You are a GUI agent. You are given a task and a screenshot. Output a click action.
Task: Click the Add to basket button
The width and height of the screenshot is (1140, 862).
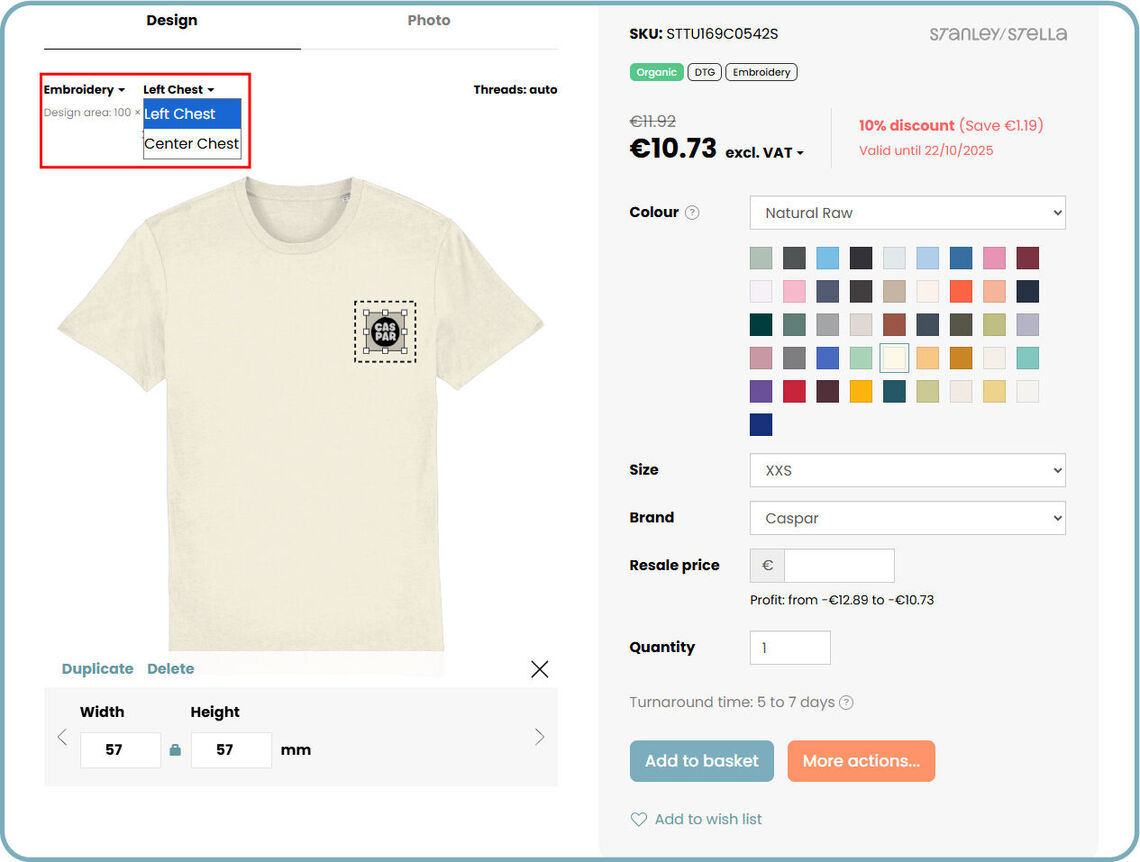(x=701, y=761)
